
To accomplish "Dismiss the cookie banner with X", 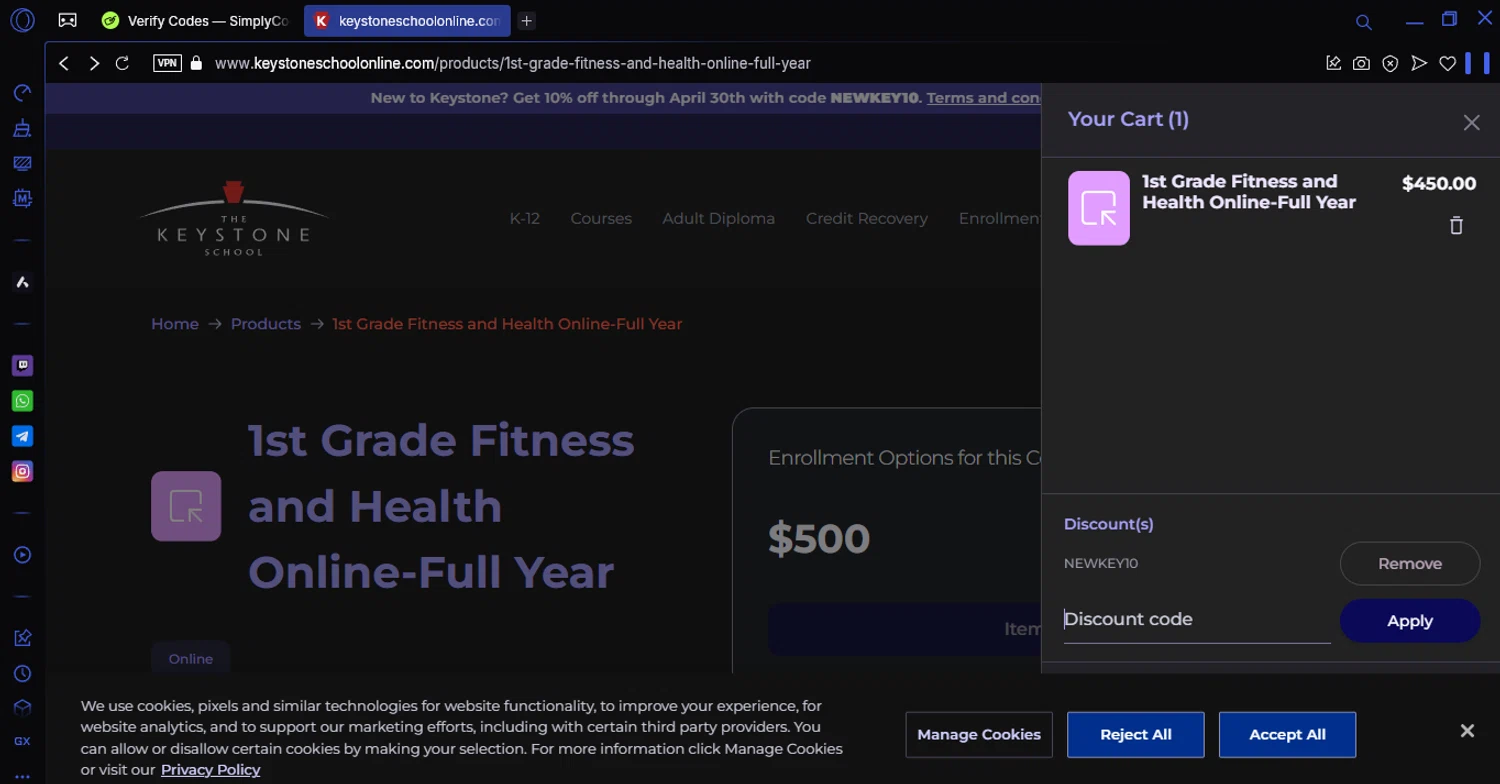I will click(1467, 731).
